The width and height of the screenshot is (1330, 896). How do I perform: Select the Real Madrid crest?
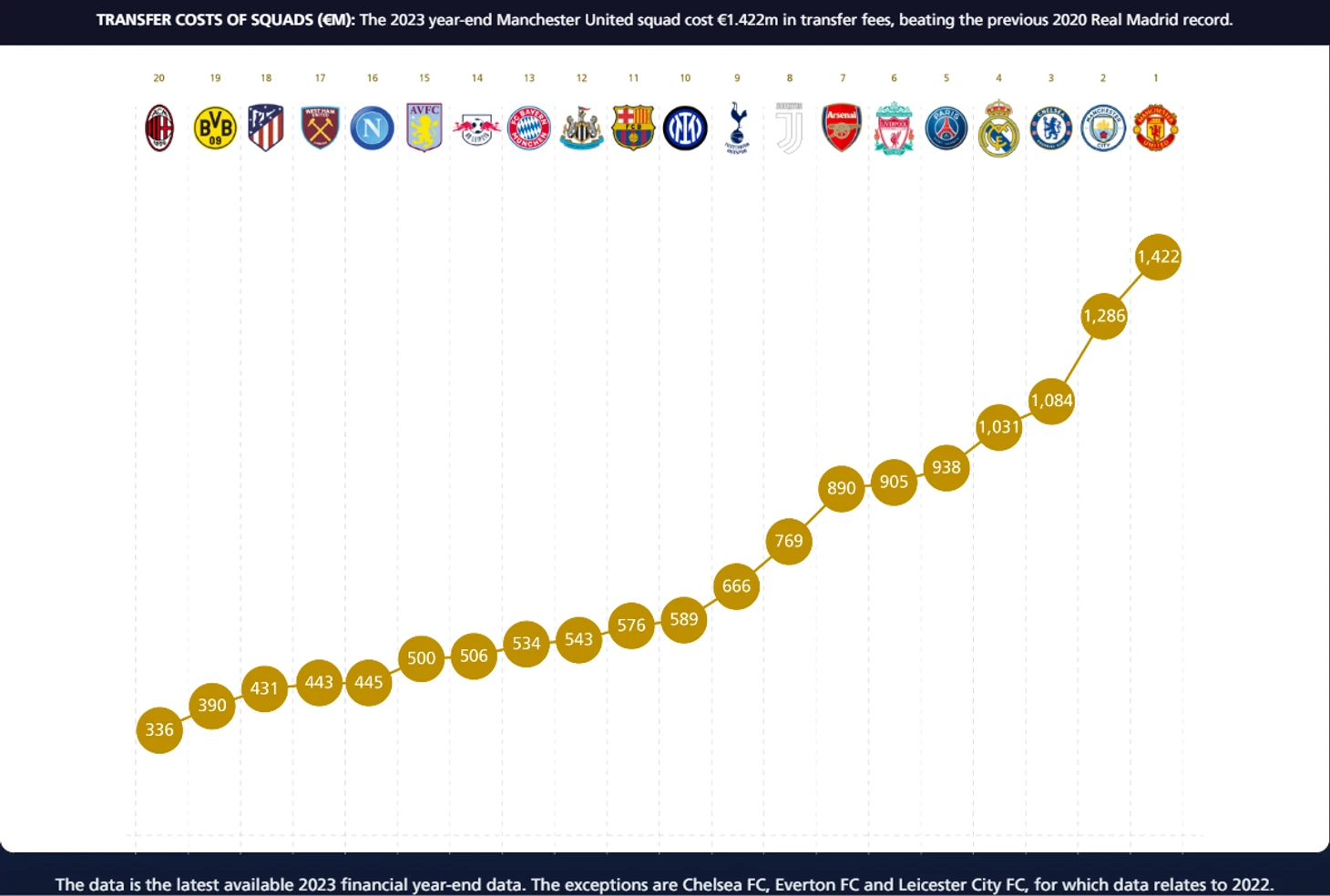point(998,128)
